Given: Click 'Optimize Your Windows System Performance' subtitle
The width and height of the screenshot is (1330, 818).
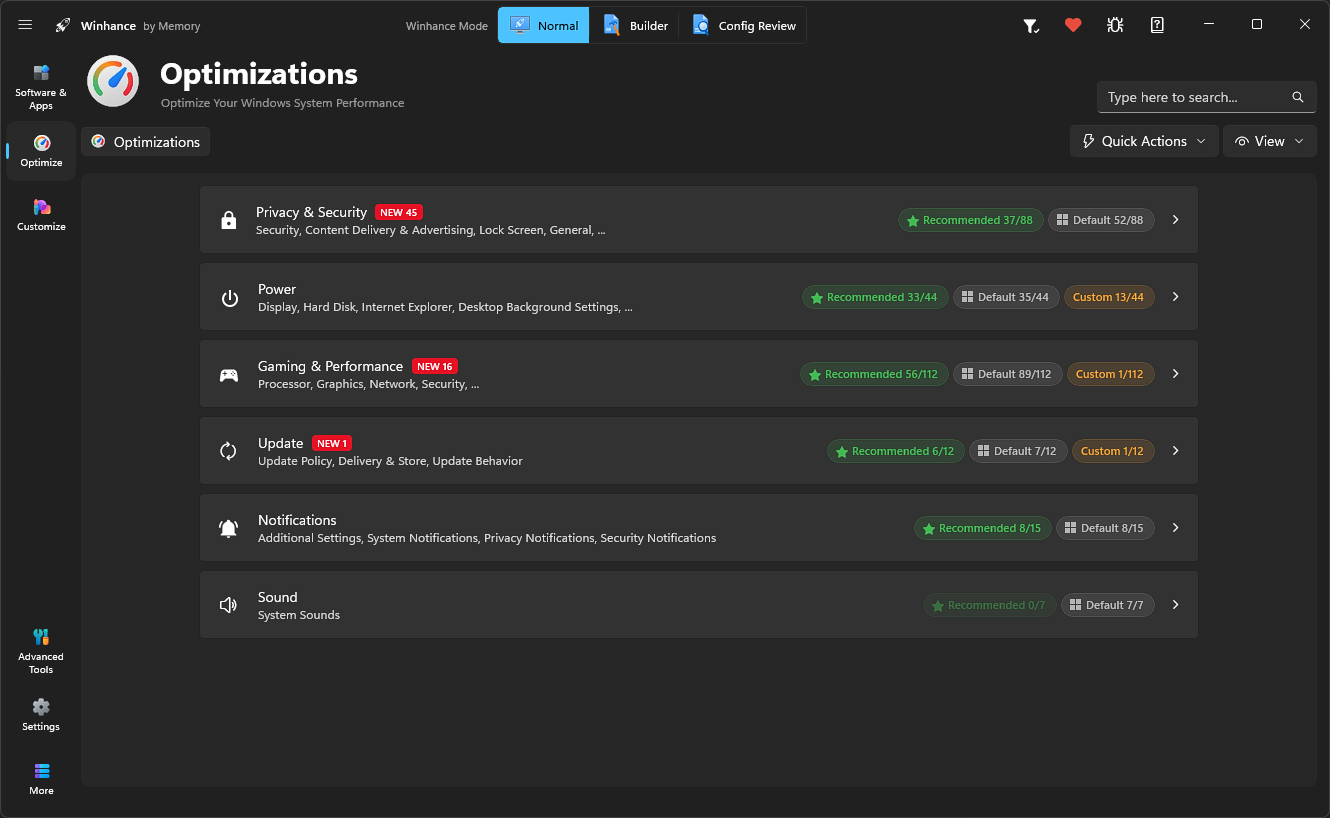Looking at the screenshot, I should coord(282,103).
